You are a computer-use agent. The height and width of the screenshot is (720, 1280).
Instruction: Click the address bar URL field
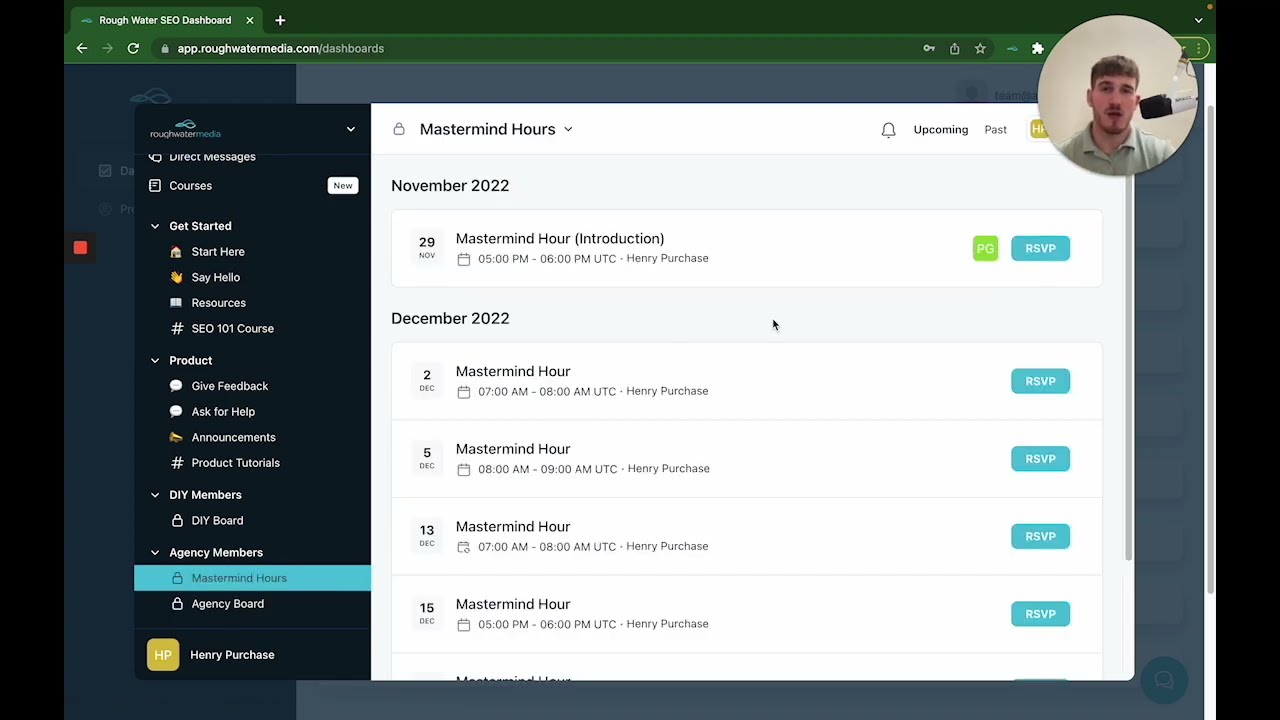[281, 48]
